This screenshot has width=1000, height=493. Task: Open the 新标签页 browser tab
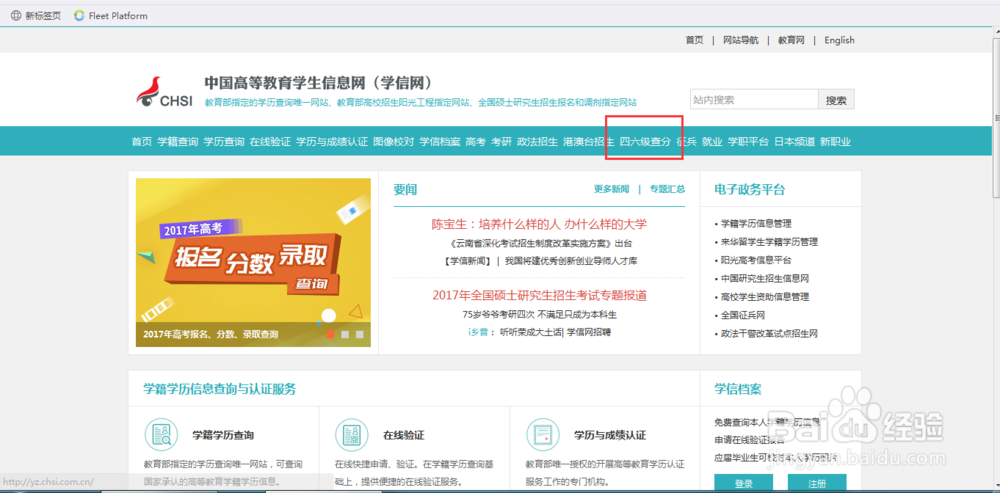pos(36,16)
